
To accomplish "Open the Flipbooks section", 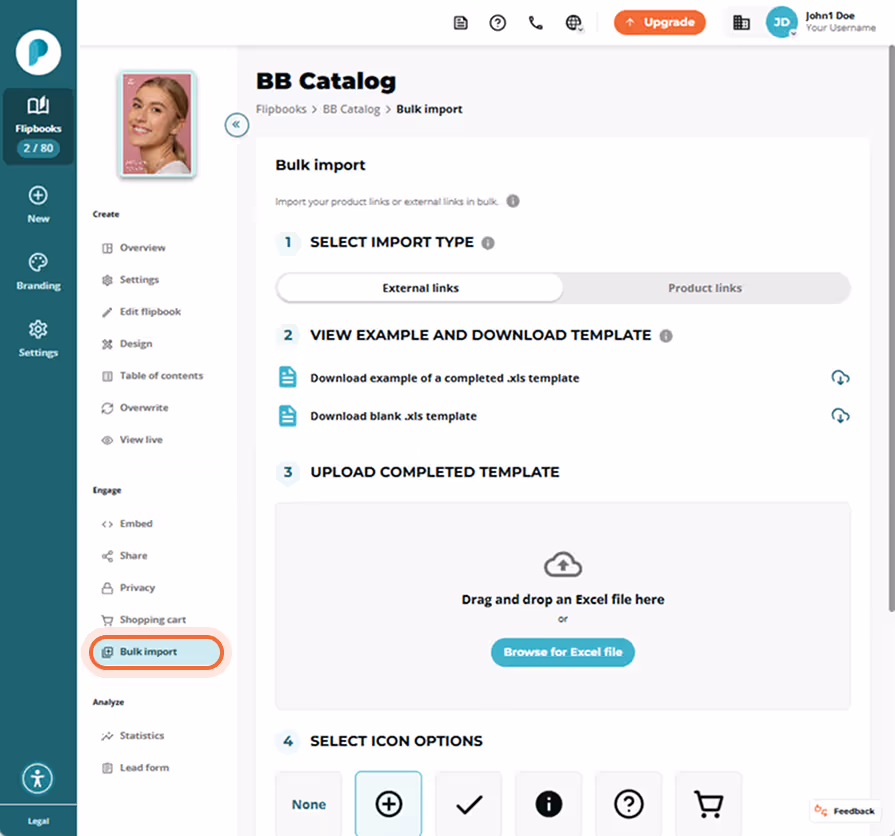I will coord(38,126).
